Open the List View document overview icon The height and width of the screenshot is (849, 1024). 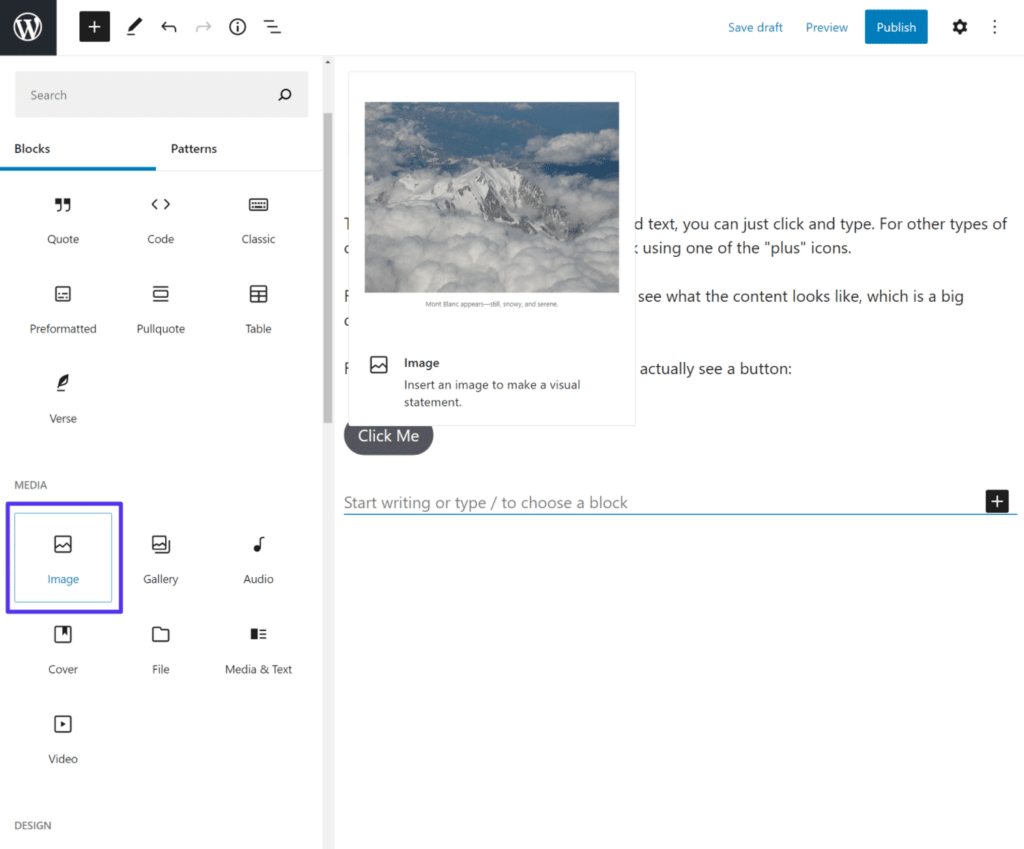click(x=272, y=27)
